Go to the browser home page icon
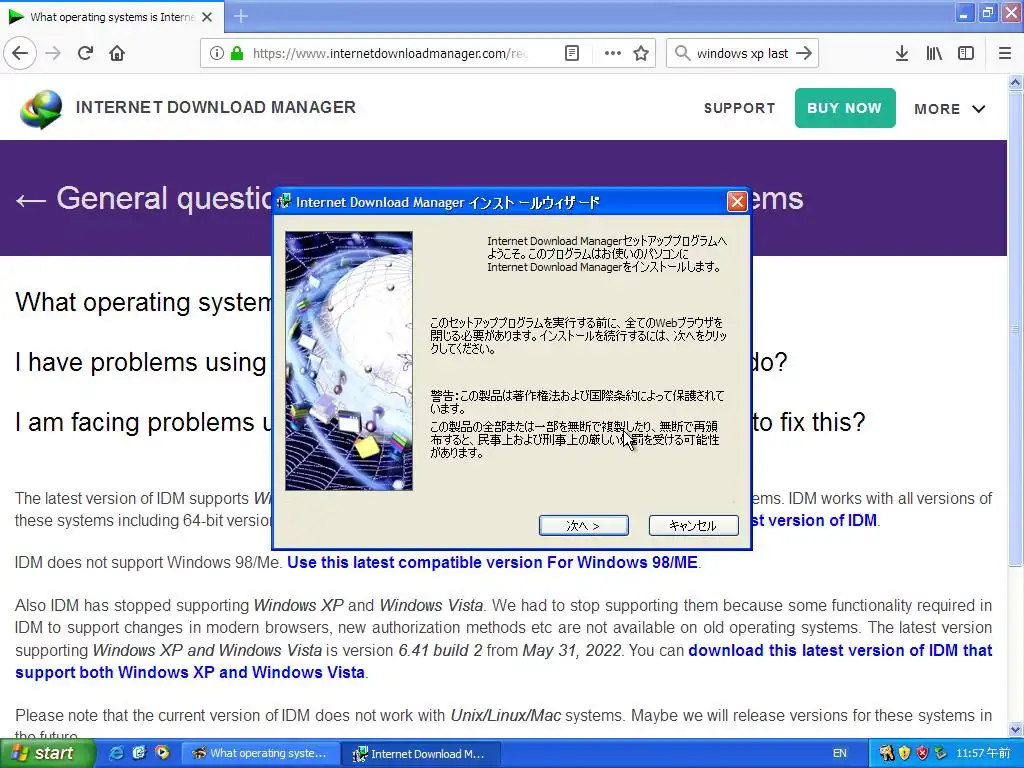The width and height of the screenshot is (1024, 768). 117,53
